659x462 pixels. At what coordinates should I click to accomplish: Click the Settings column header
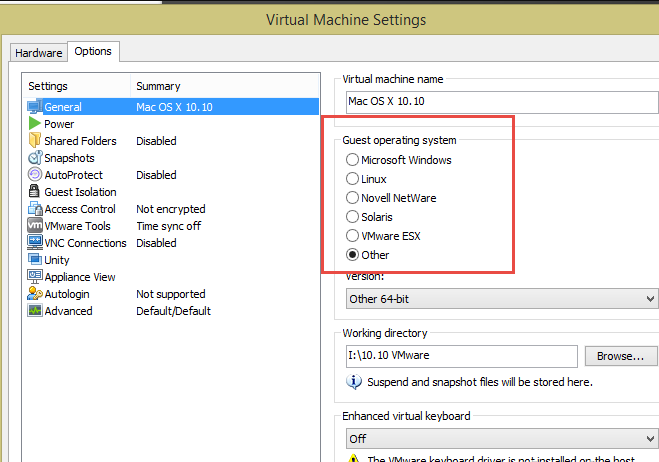[x=77, y=86]
